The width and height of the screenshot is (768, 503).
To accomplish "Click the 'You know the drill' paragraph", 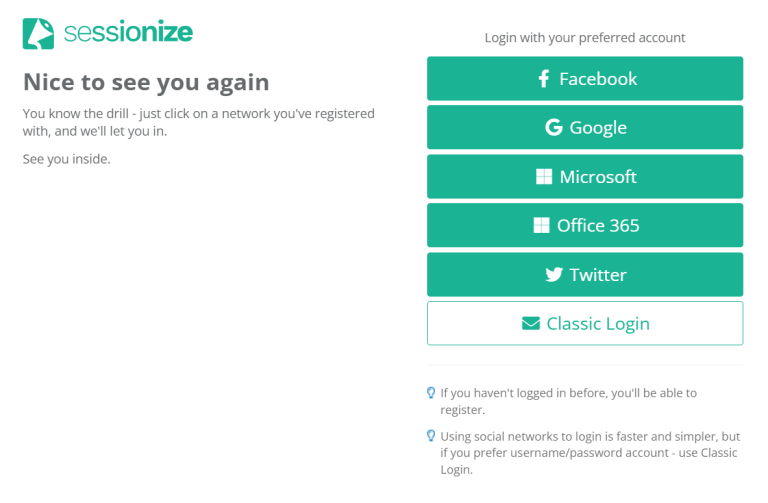I will pyautogui.click(x=198, y=121).
